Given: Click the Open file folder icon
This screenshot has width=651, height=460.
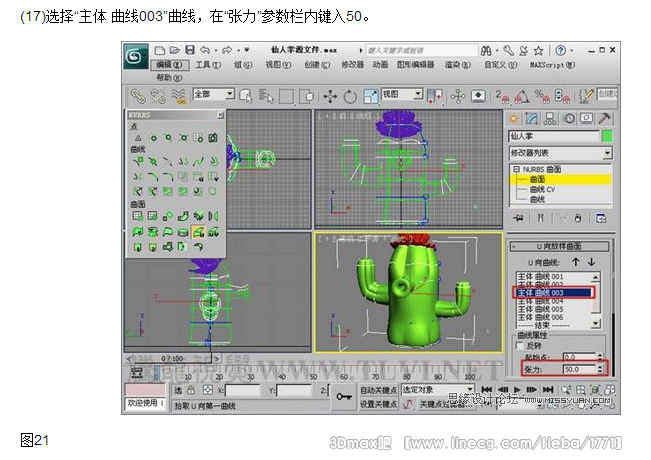Looking at the screenshot, I should point(174,50).
